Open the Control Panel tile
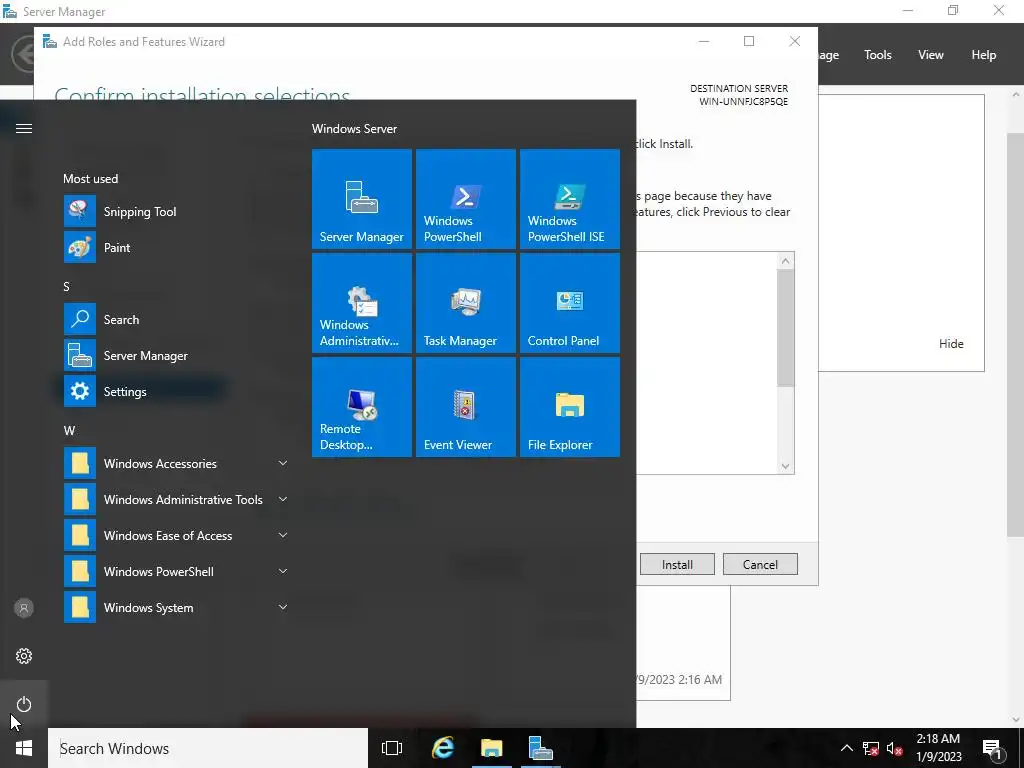The width and height of the screenshot is (1024, 768). 569,303
